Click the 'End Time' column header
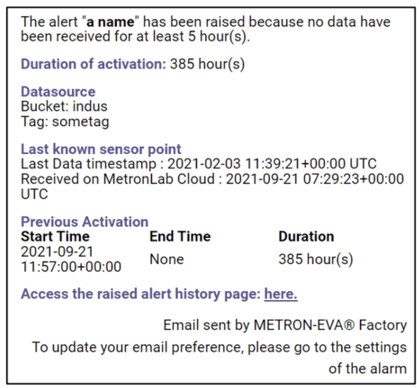This screenshot has height=388, width=419. [180, 236]
